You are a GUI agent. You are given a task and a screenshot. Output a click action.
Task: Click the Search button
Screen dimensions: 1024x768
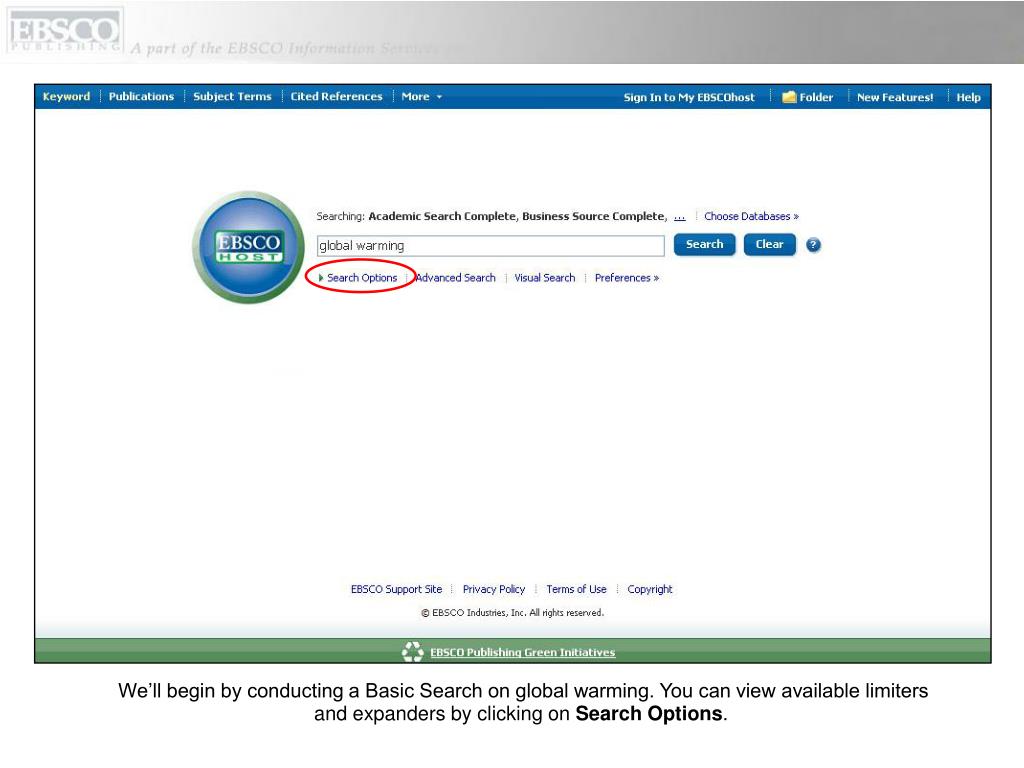click(x=705, y=244)
